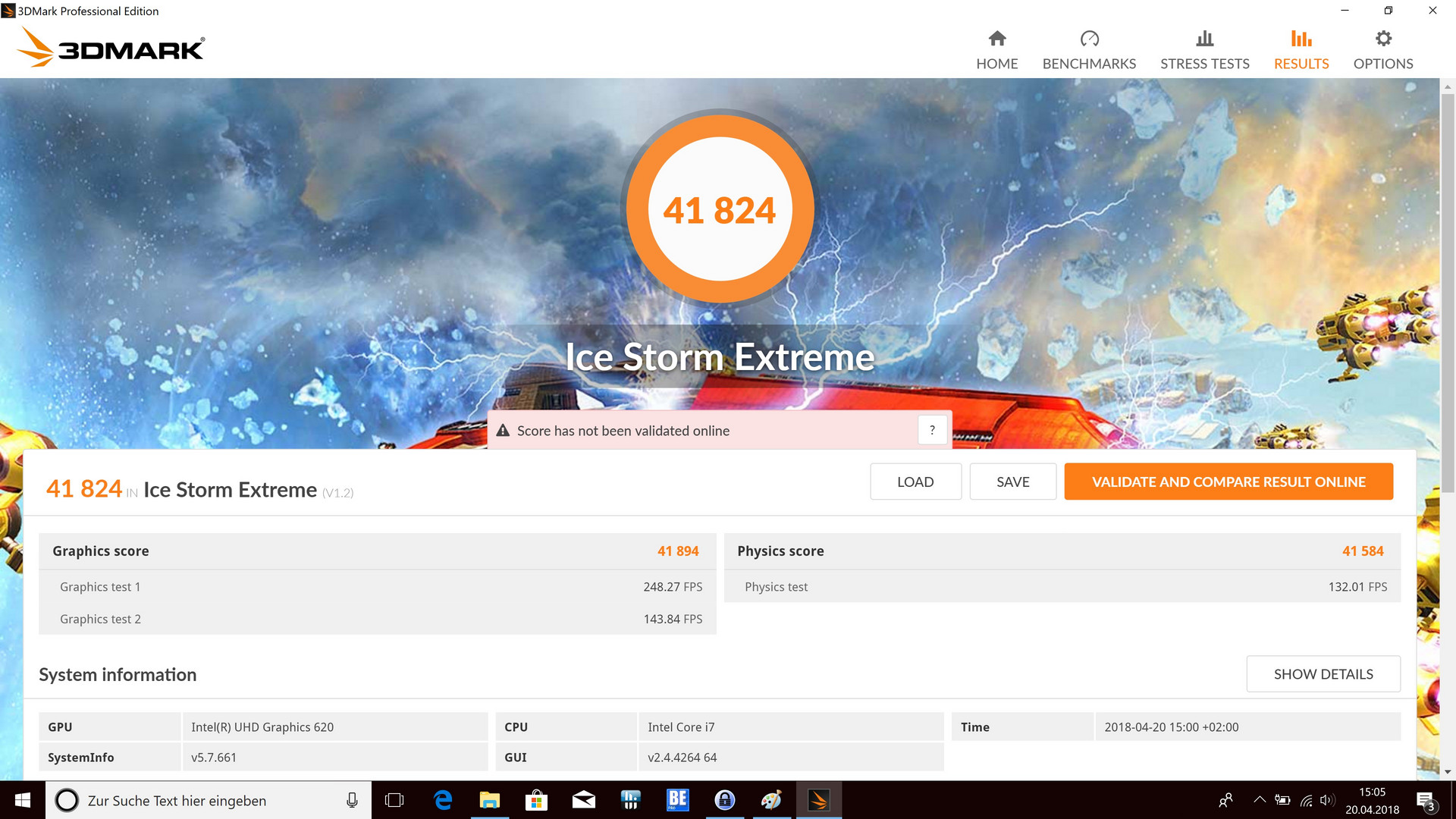This screenshot has height=819, width=1456.
Task: Click the question mark help button
Action: pos(932,430)
